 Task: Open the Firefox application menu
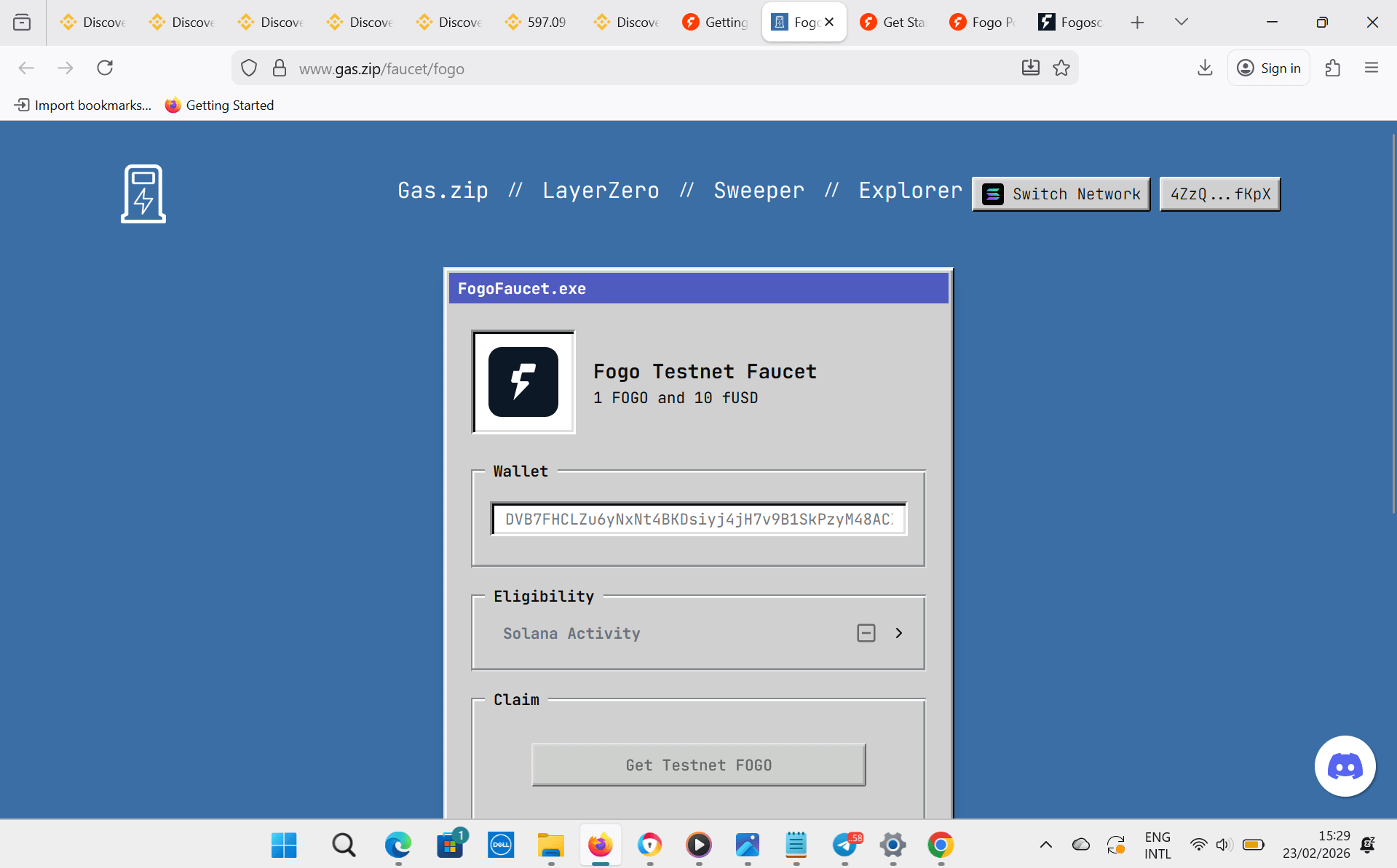pos(1372,68)
